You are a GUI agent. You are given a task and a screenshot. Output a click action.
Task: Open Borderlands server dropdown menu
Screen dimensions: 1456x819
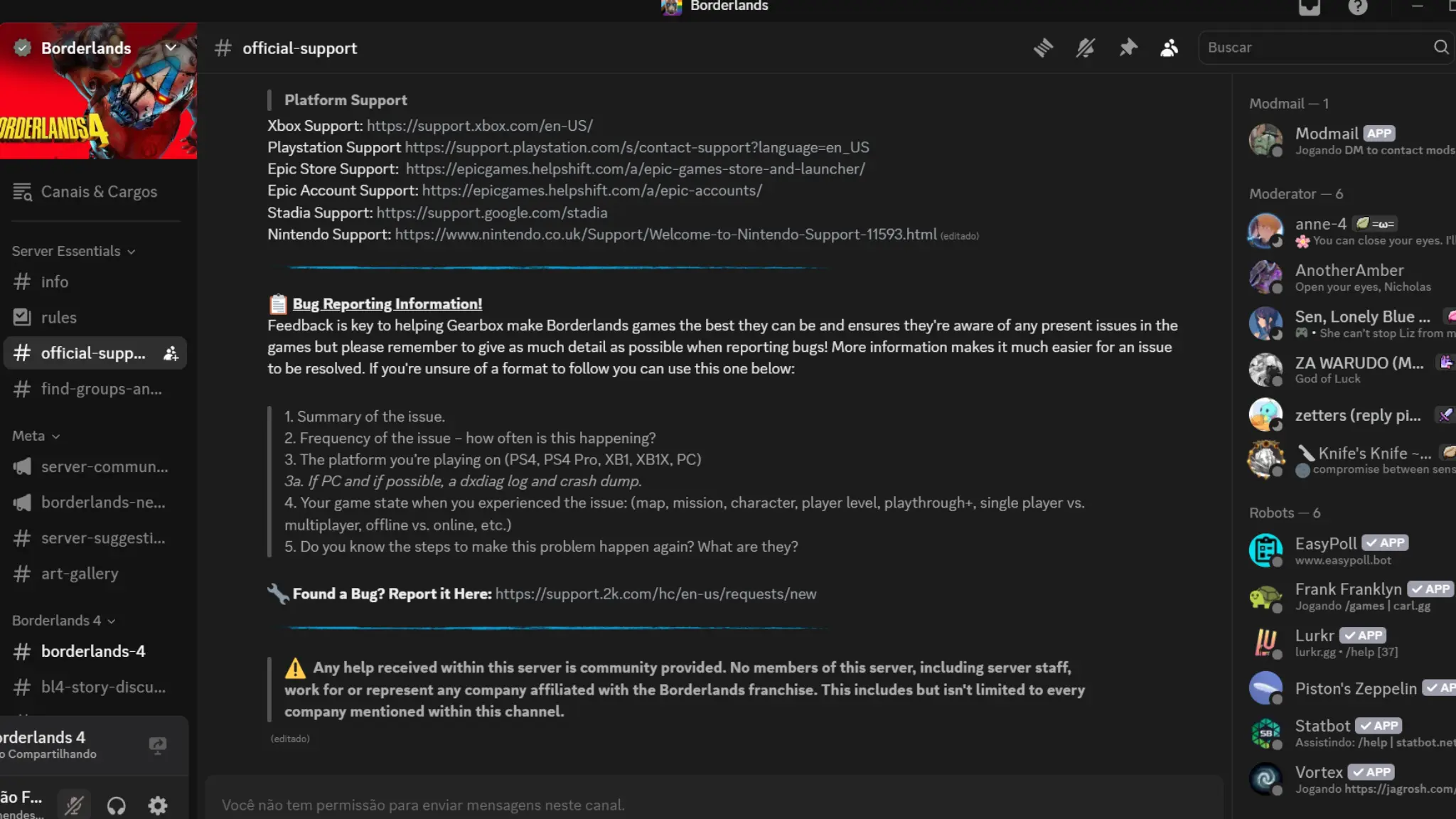pyautogui.click(x=171, y=48)
